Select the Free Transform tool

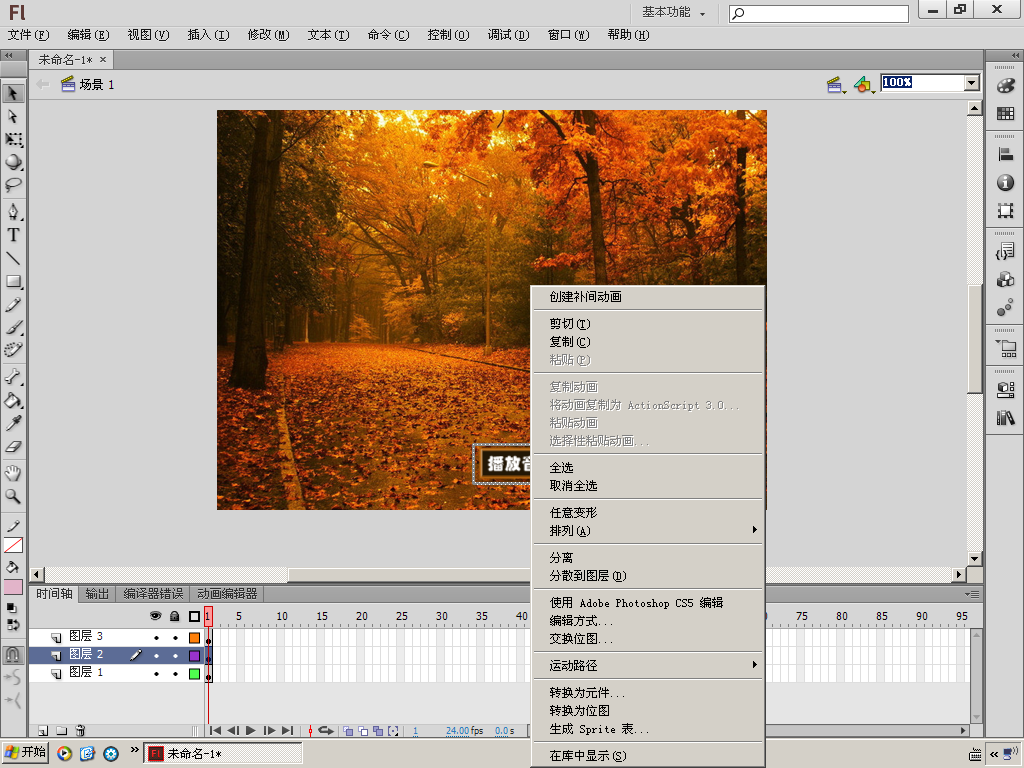point(13,140)
